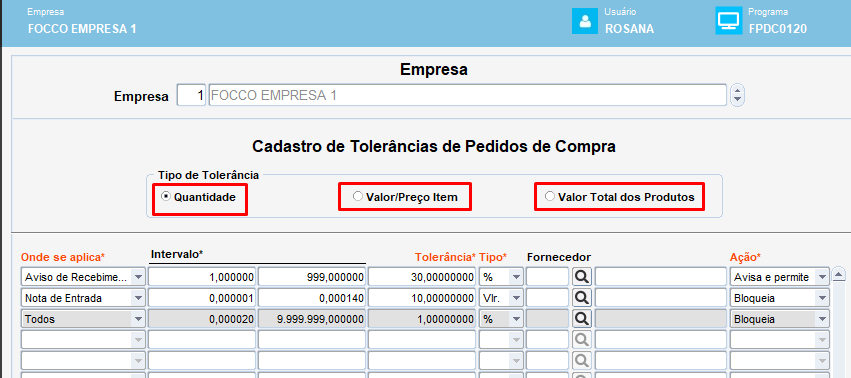Screen dimensions: 851x378
Task: Open the Vlr. Tipo dropdown
Action: click(516, 298)
